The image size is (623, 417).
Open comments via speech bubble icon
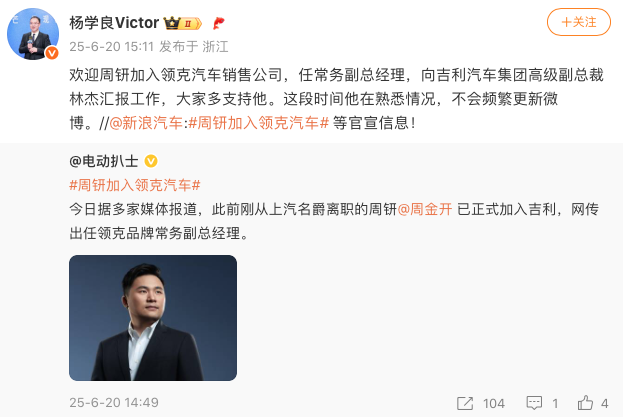point(534,403)
